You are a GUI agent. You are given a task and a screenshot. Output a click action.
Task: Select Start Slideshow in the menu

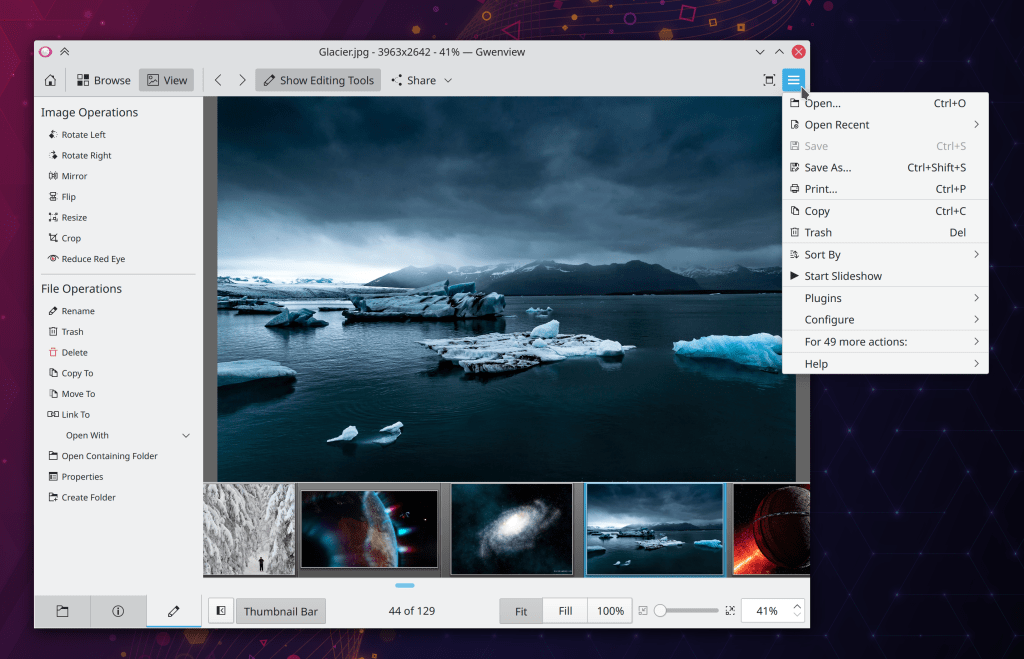pyautogui.click(x=843, y=276)
